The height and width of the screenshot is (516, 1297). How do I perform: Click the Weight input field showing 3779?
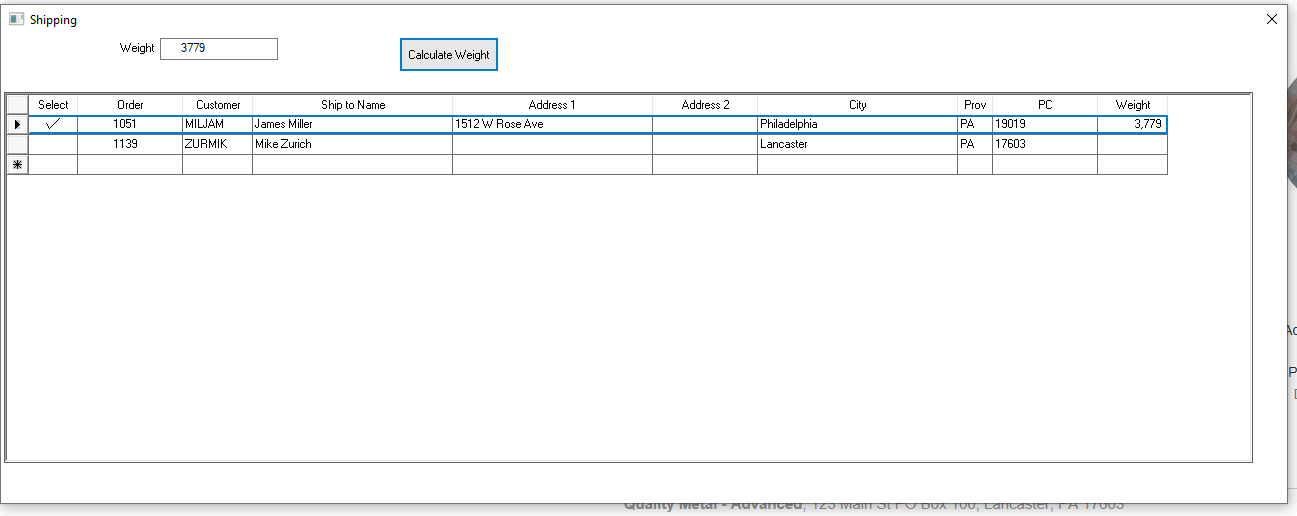tap(218, 48)
